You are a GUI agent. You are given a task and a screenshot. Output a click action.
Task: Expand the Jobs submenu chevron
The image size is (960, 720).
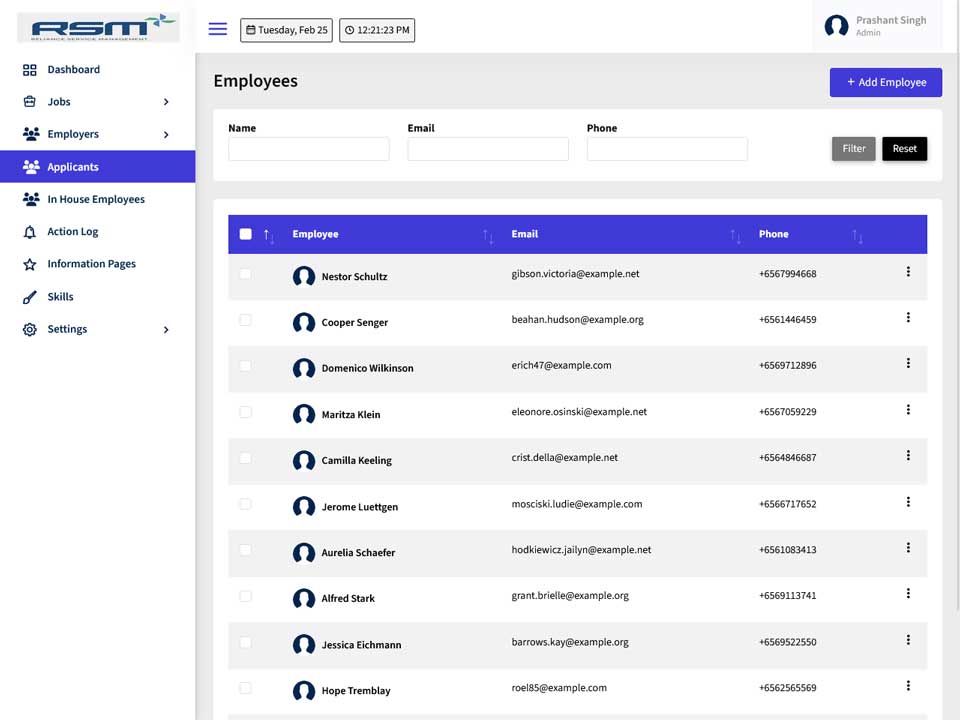[x=166, y=102]
